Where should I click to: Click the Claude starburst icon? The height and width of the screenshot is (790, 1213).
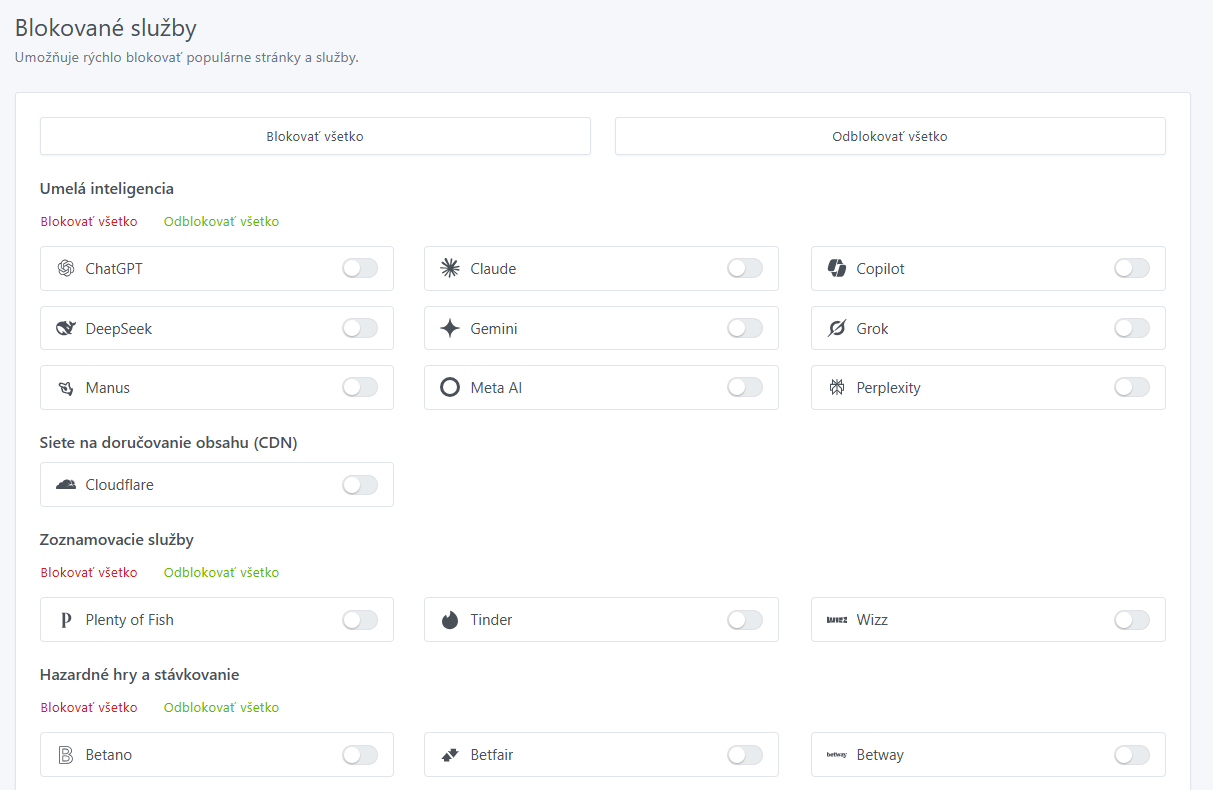(450, 268)
